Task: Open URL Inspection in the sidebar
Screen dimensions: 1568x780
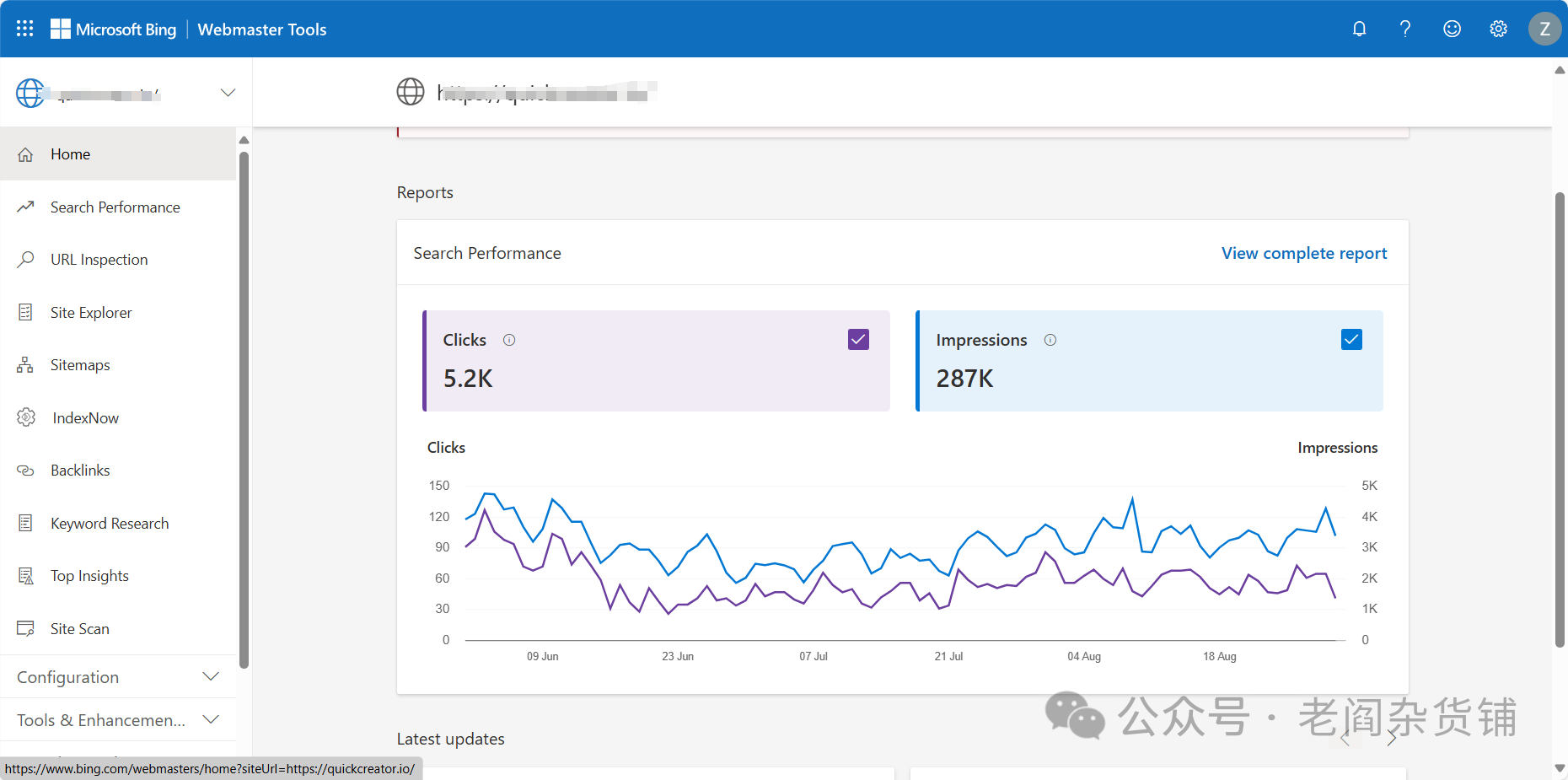Action: [x=118, y=260]
